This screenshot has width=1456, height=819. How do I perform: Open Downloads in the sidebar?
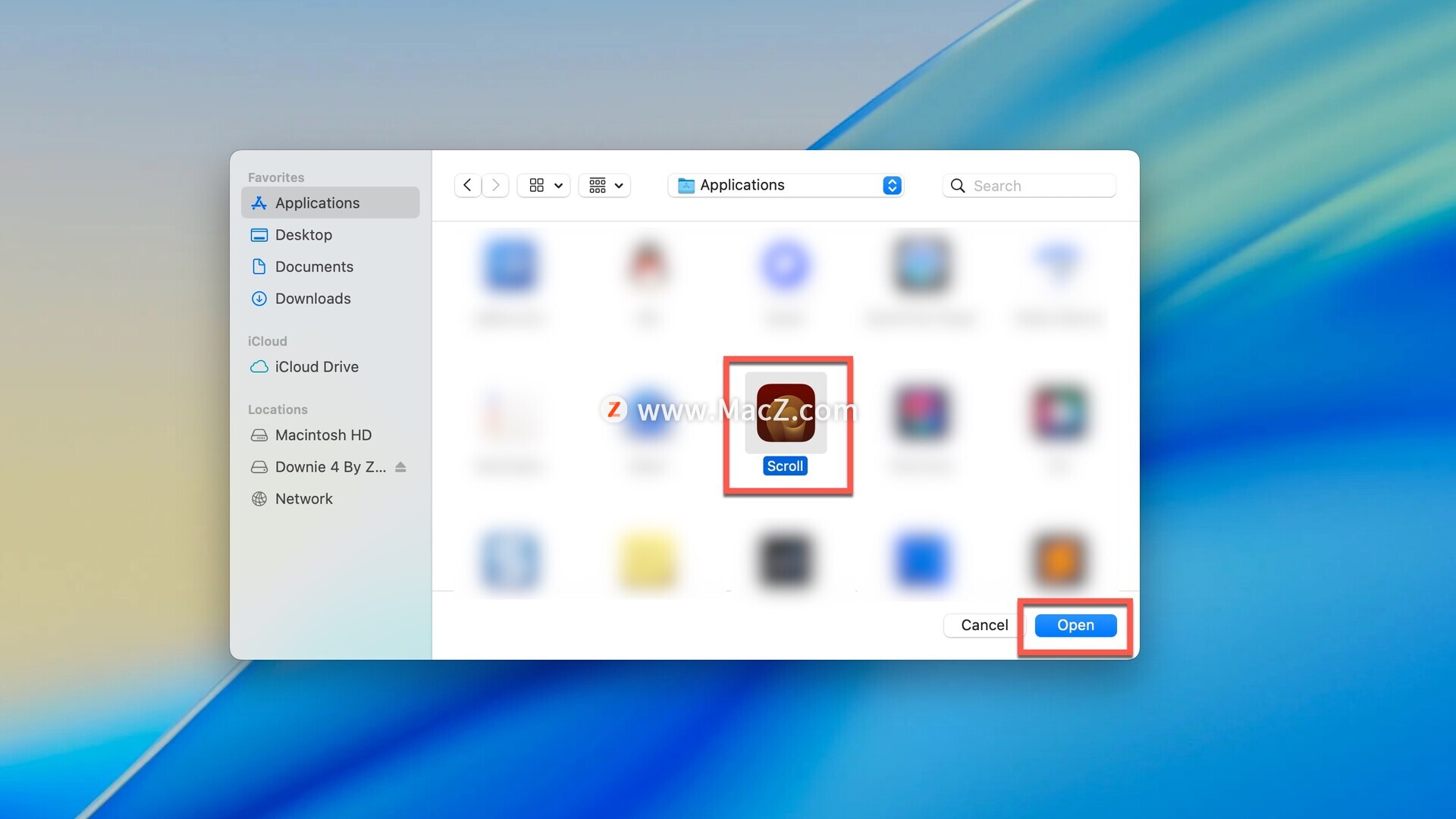point(331,298)
